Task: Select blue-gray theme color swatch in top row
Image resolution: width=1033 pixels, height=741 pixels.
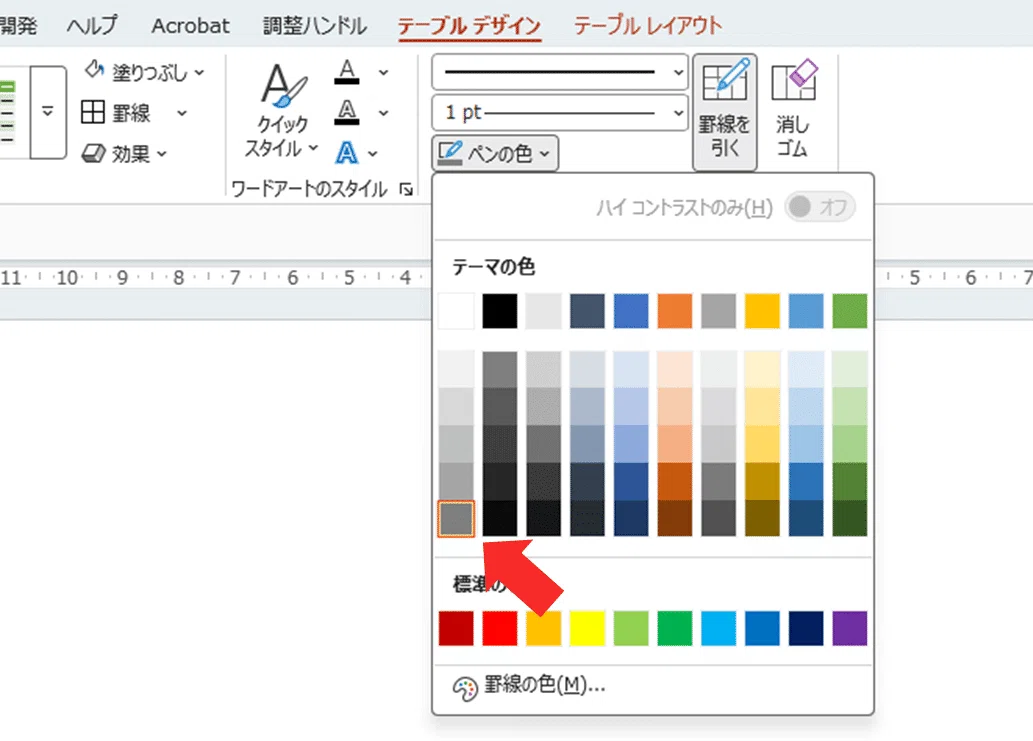Action: pyautogui.click(x=587, y=311)
